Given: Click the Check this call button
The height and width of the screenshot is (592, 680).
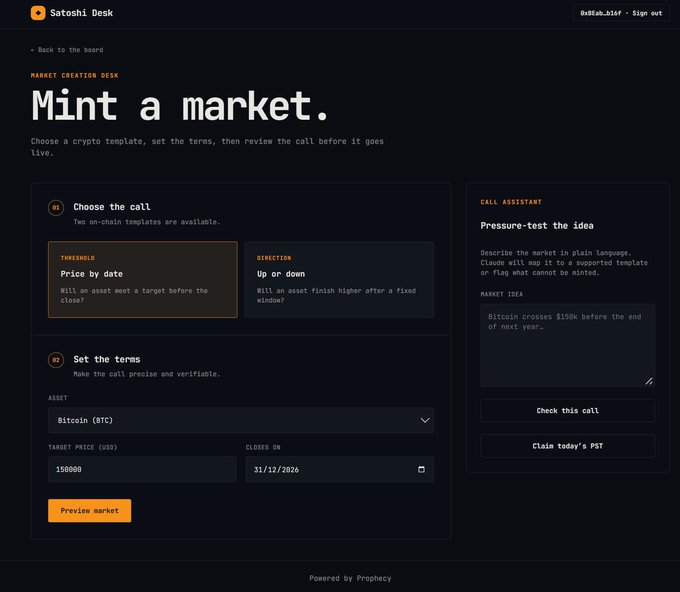Looking at the screenshot, I should pos(567,410).
